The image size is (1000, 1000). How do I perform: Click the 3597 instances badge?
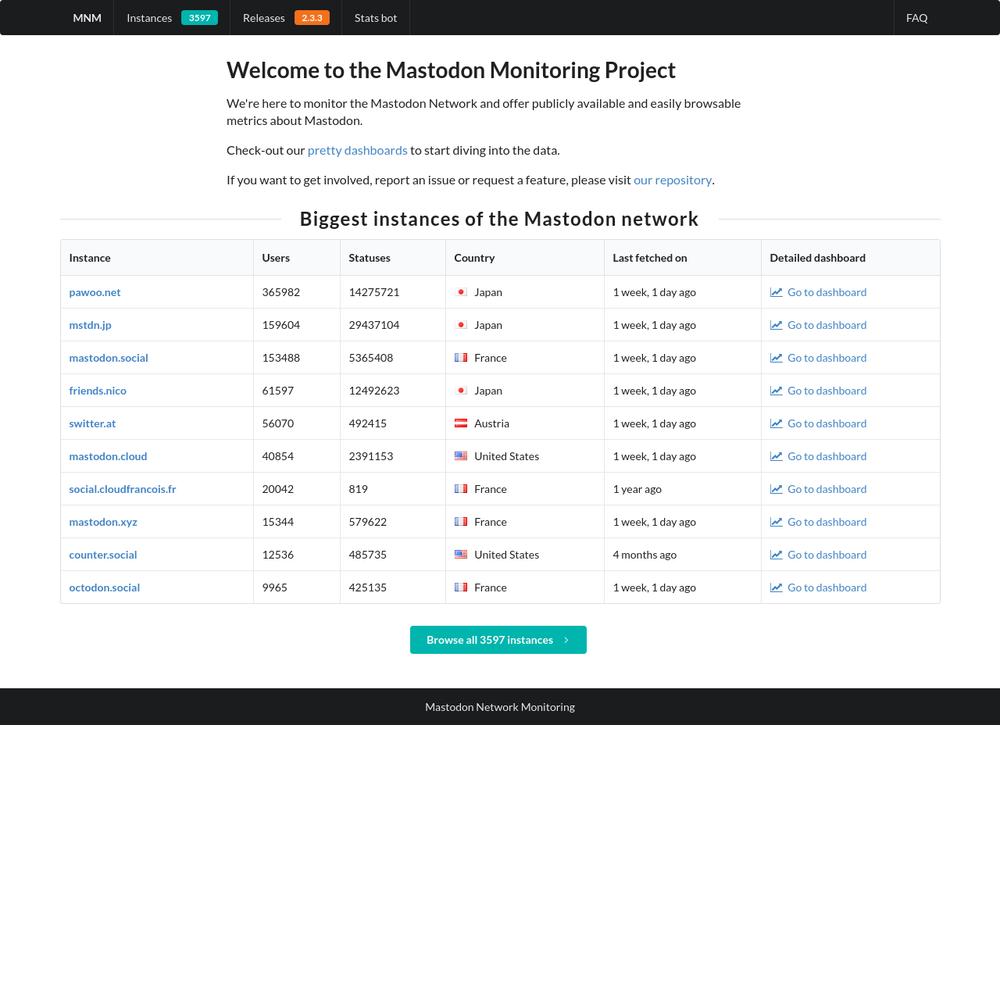coord(200,18)
